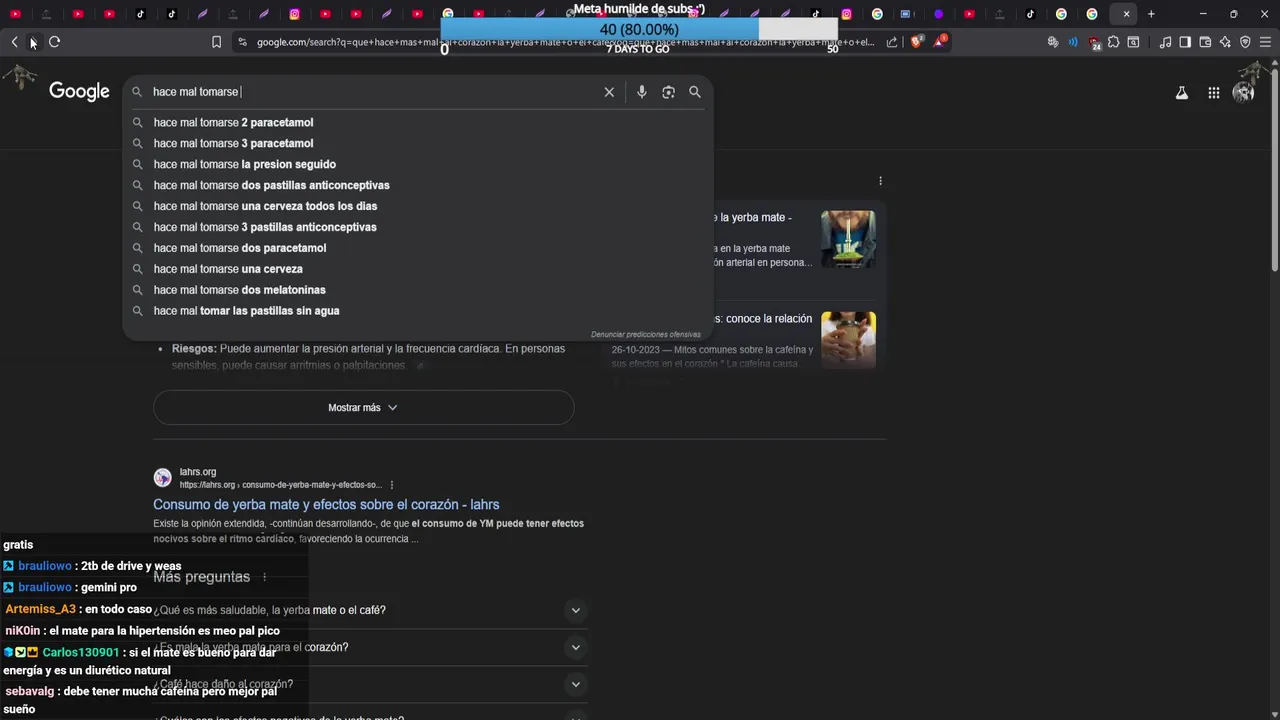The width and height of the screenshot is (1280, 720).
Task: Open the Google apps grid
Action: tap(1214, 93)
